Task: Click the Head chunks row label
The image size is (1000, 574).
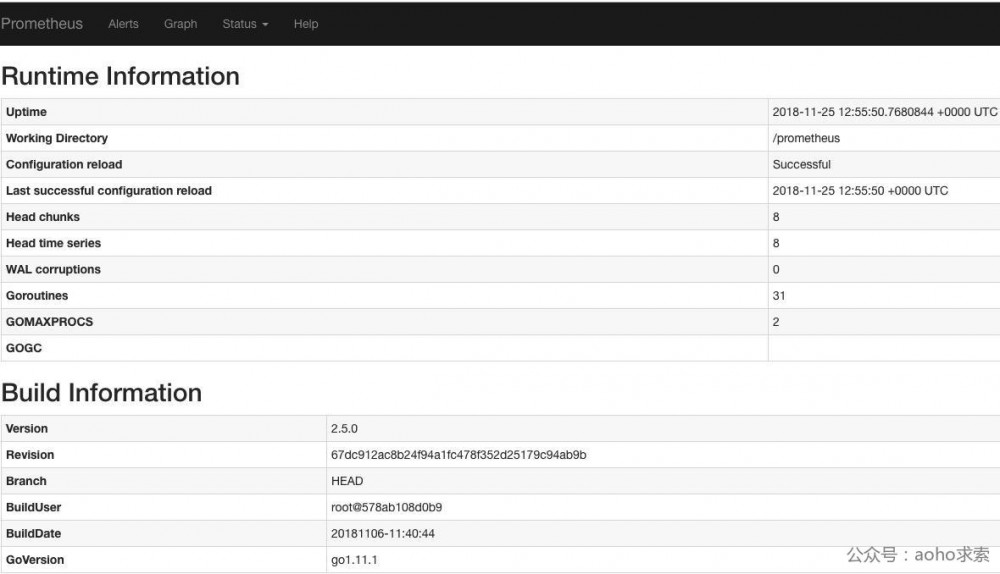Action: tap(43, 217)
